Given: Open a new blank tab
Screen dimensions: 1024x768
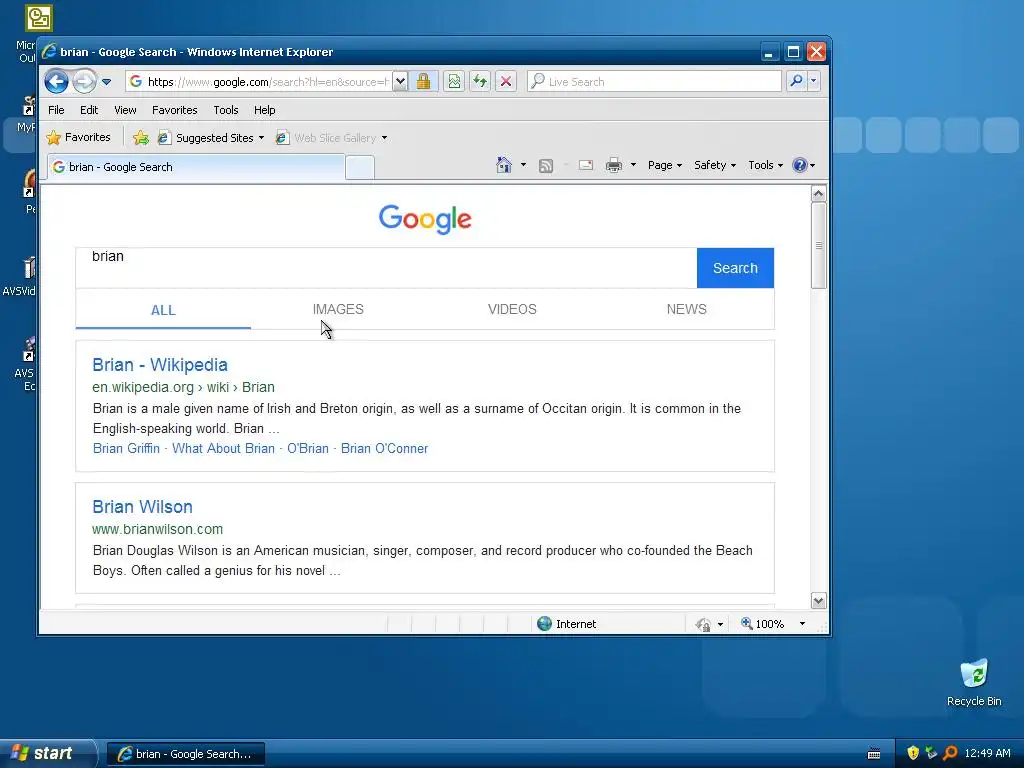Looking at the screenshot, I should [x=360, y=168].
